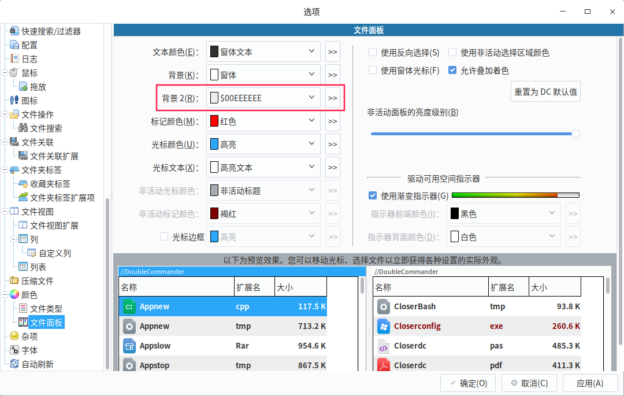Click >> button next to 文本颜色
624x396 pixels.
pyautogui.click(x=333, y=52)
